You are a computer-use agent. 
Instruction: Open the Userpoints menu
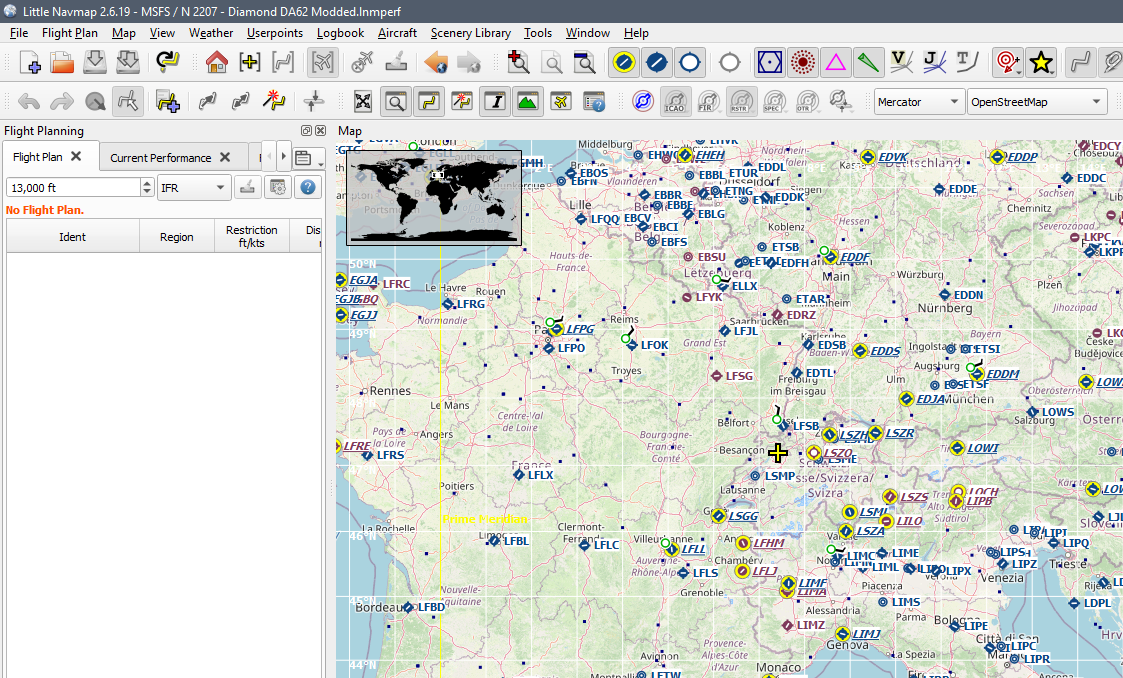(x=275, y=33)
